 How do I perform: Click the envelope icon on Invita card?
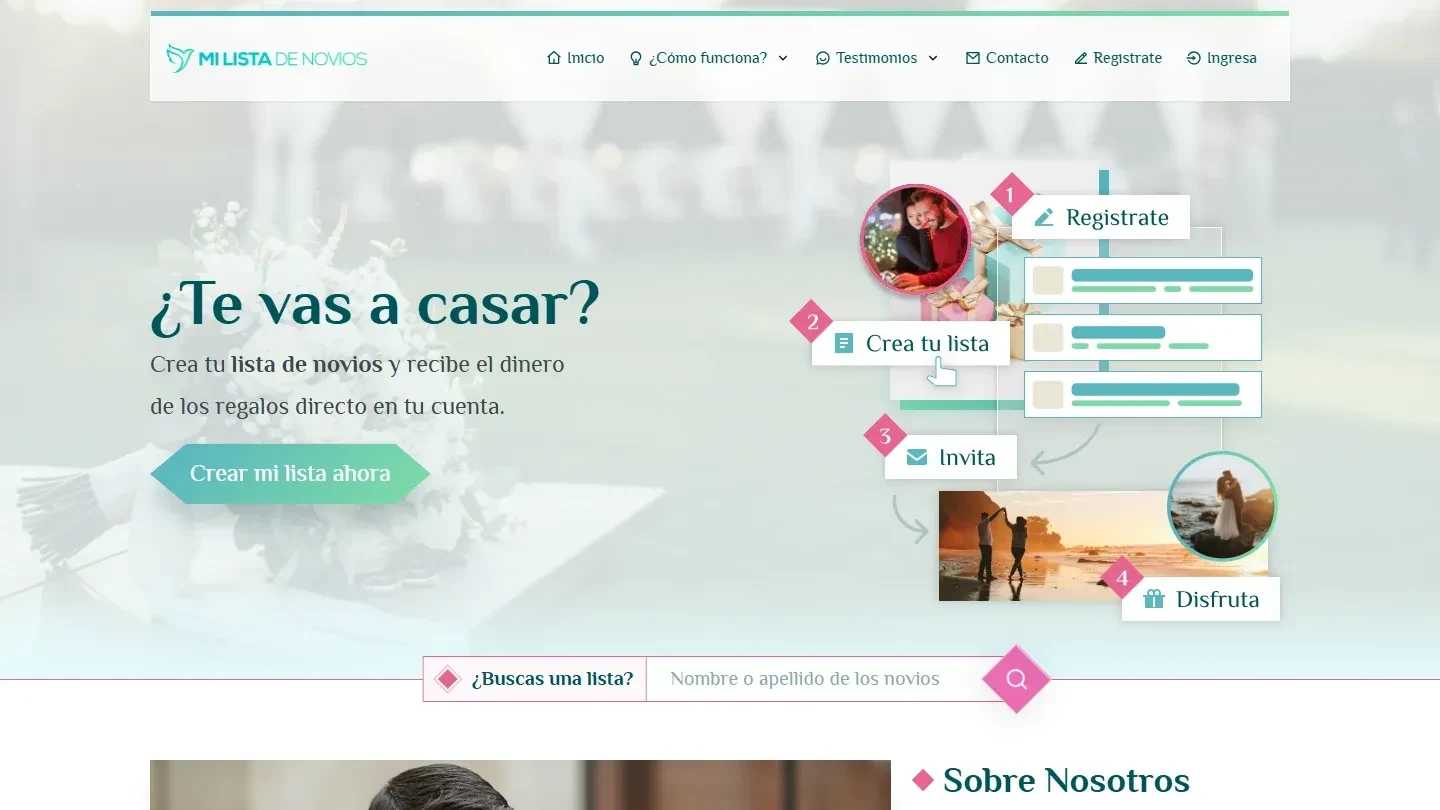(917, 457)
